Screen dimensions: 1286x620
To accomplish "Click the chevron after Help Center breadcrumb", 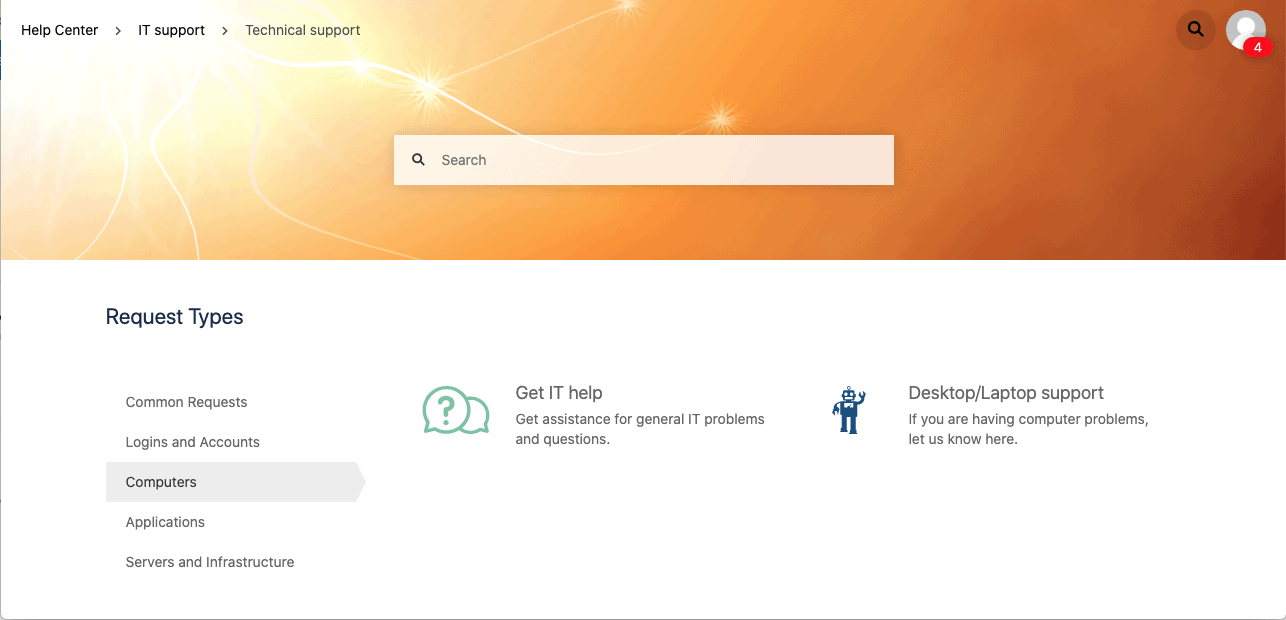I will [119, 30].
